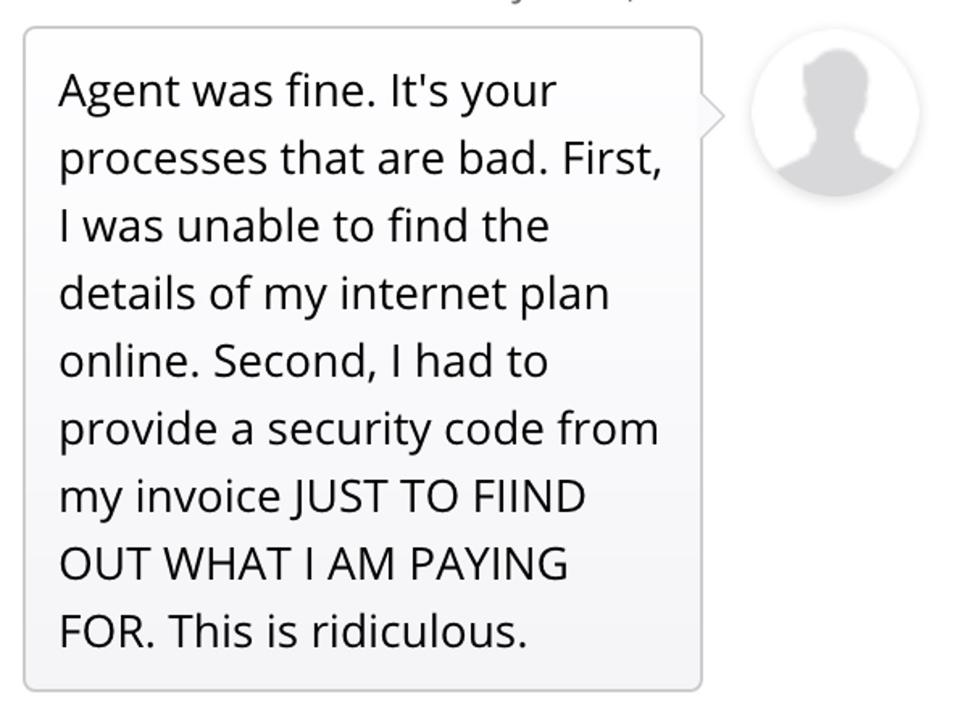Viewport: 958px width, 710px height.
Task: Click the misspelled word 'FIIND'
Action: (x=529, y=496)
